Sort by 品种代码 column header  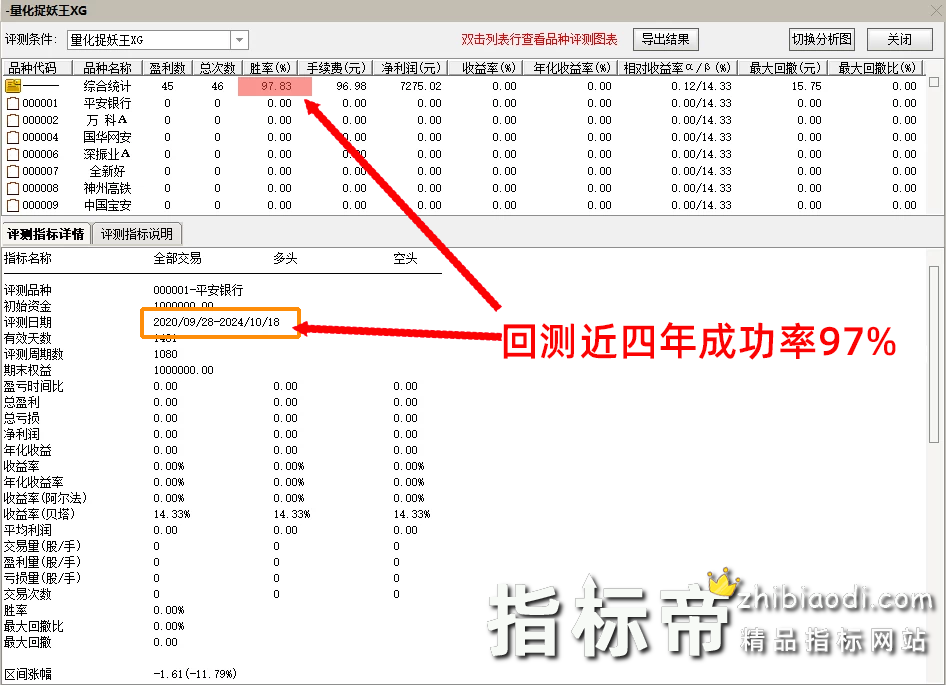[x=37, y=68]
